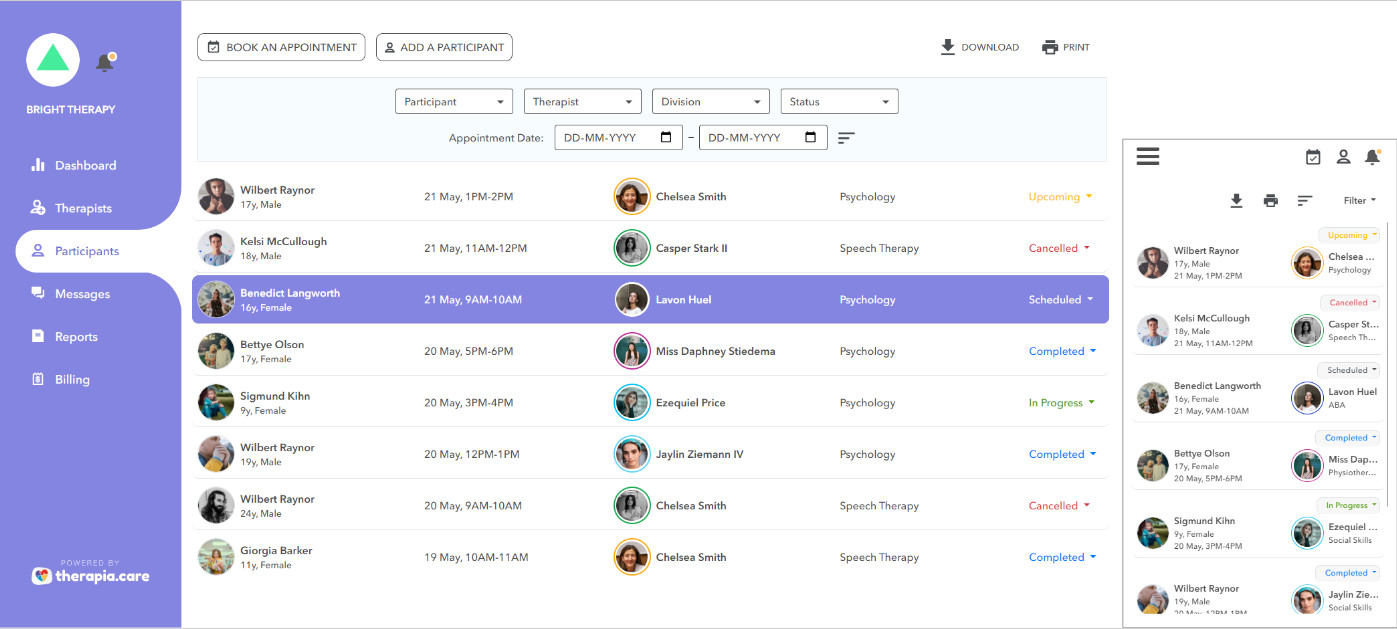Click the sort icon beside the date range
The height and width of the screenshot is (629, 1397).
[x=846, y=138]
